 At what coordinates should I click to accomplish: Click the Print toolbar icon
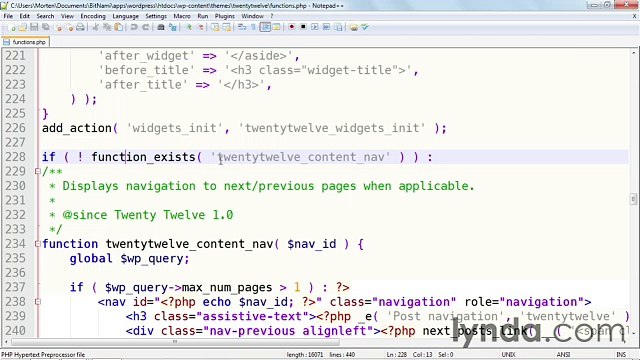coord(80,27)
